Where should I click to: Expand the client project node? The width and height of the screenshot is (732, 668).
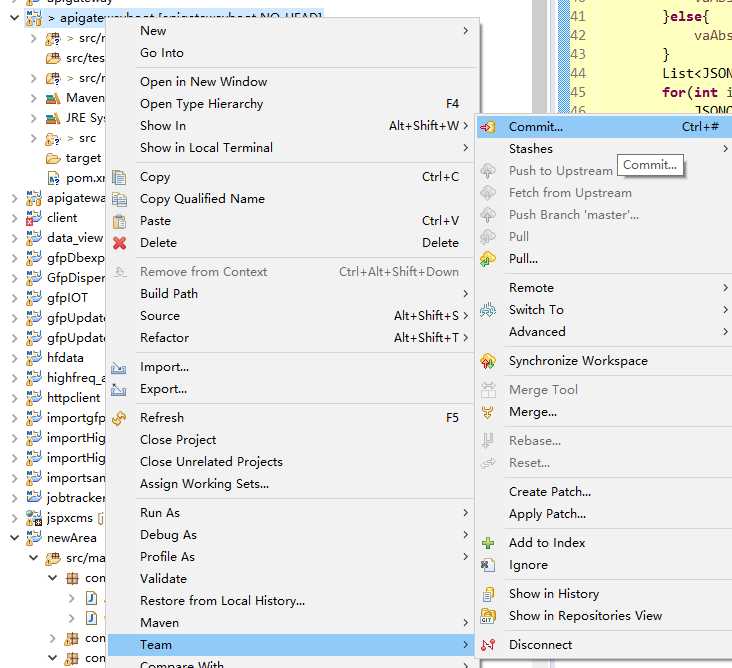coord(14,218)
